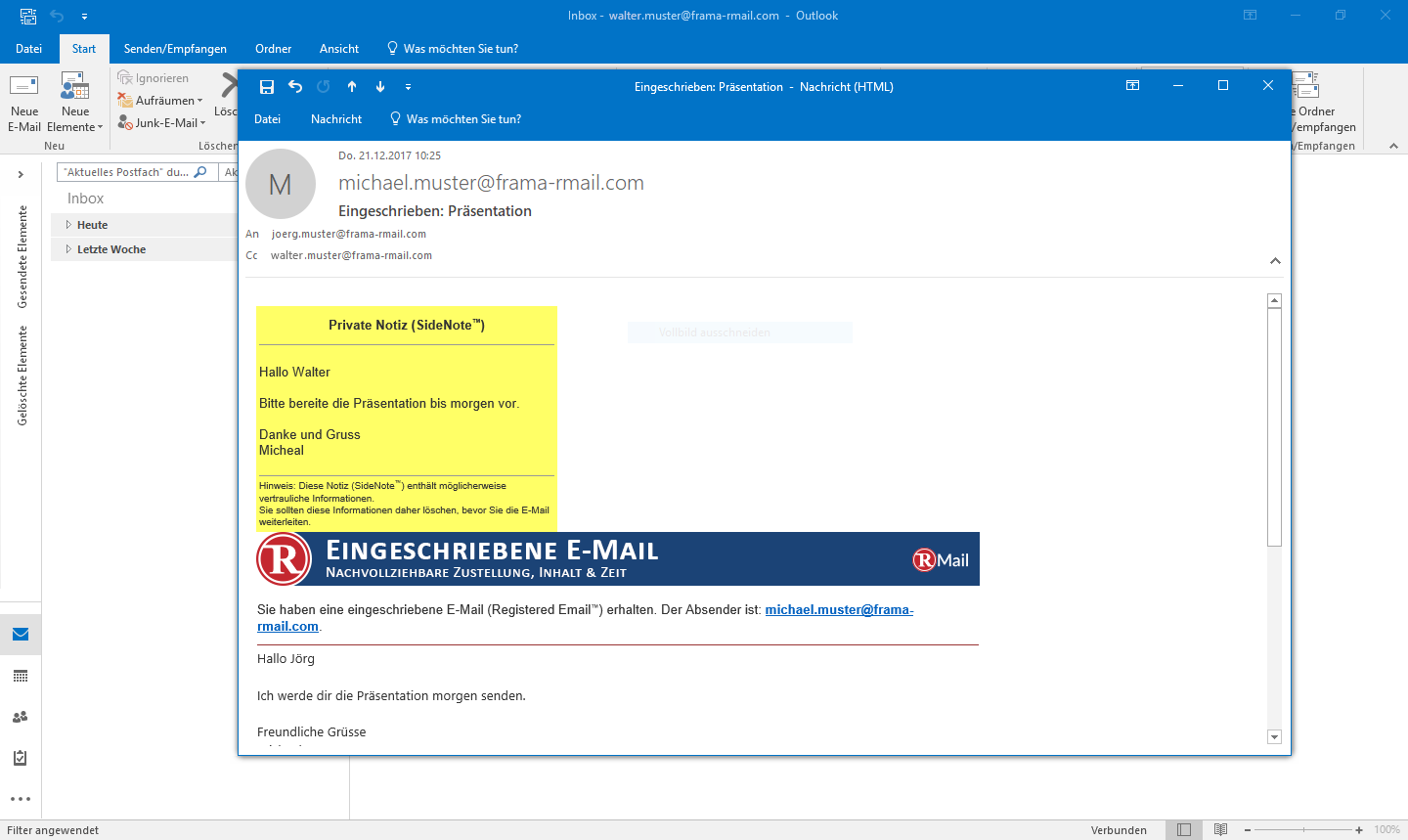Image resolution: width=1408 pixels, height=840 pixels.
Task: Click the Outlook send/receive quick access icon
Action: click(x=28, y=16)
